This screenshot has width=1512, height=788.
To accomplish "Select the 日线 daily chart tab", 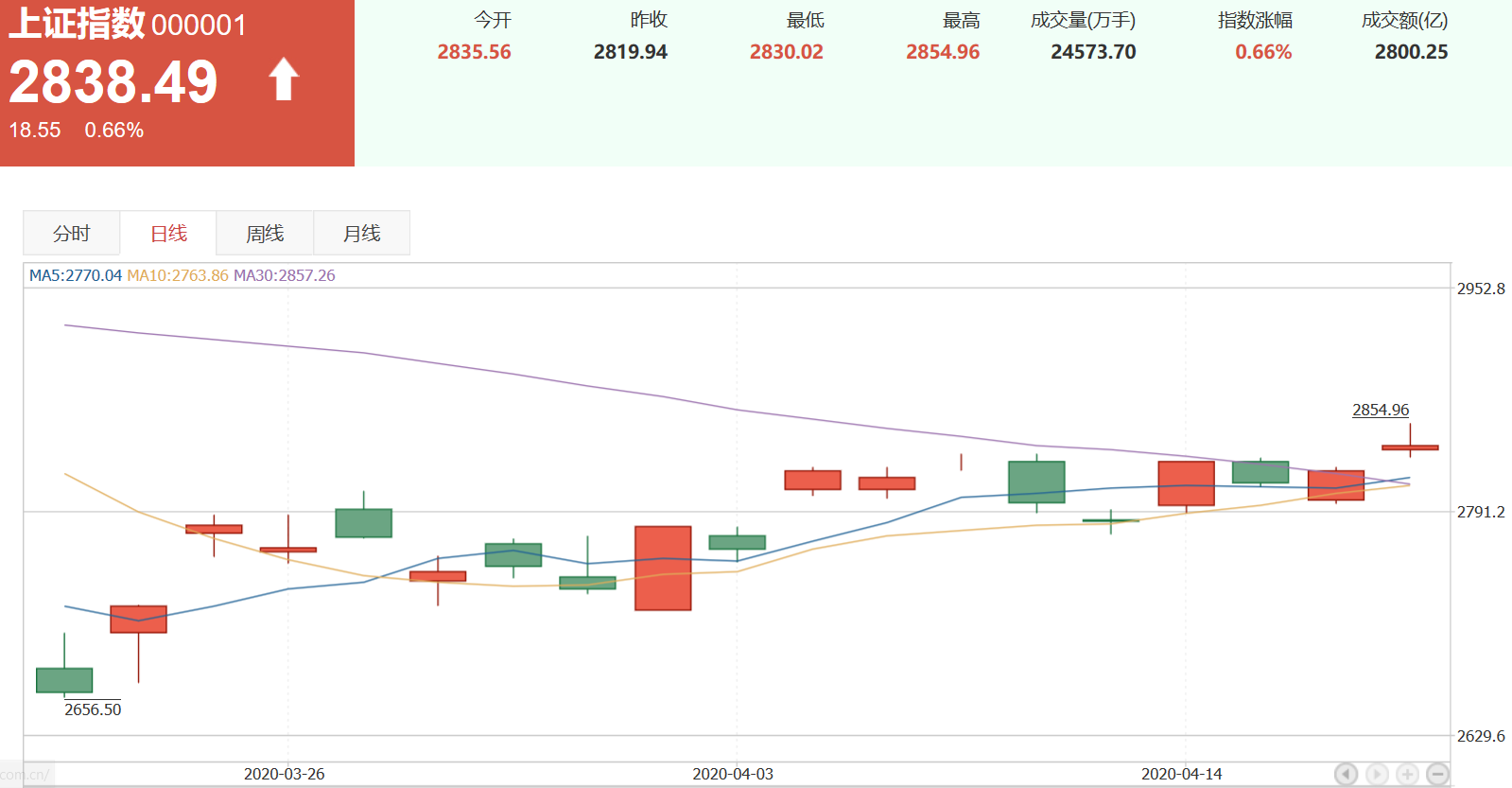I will point(168,234).
